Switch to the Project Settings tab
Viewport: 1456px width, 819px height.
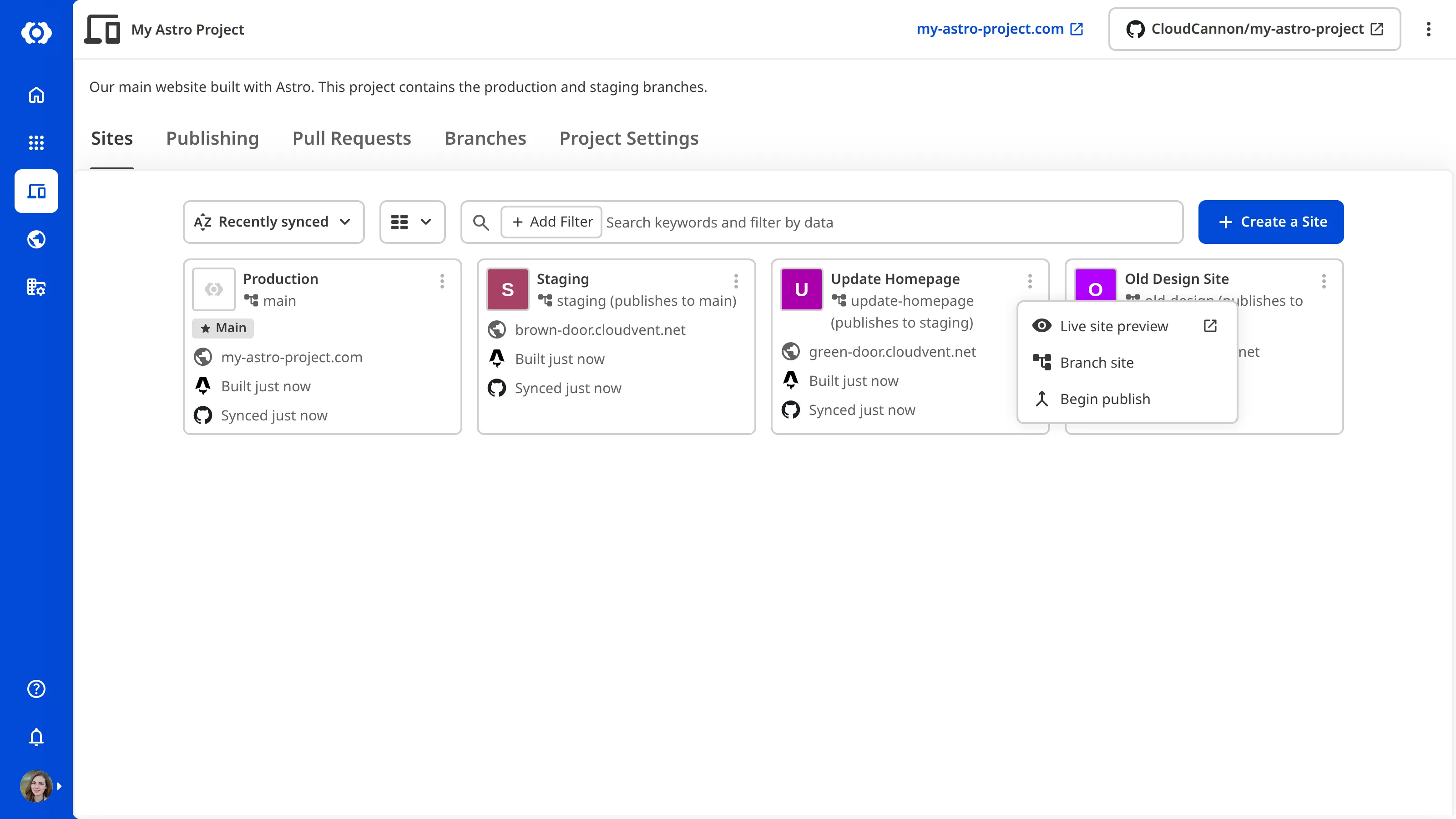[x=629, y=138]
